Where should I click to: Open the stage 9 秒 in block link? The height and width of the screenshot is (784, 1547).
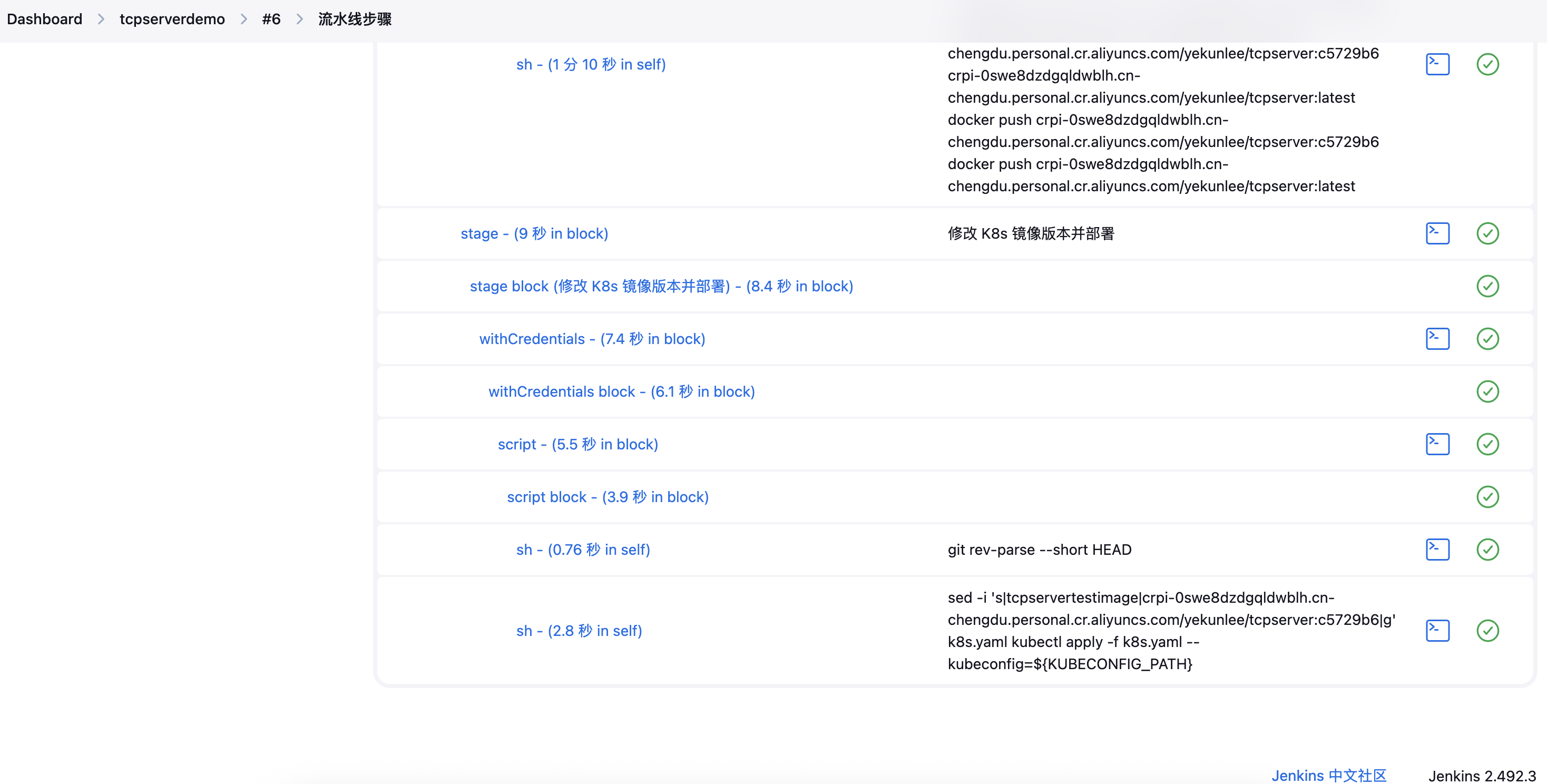click(534, 233)
